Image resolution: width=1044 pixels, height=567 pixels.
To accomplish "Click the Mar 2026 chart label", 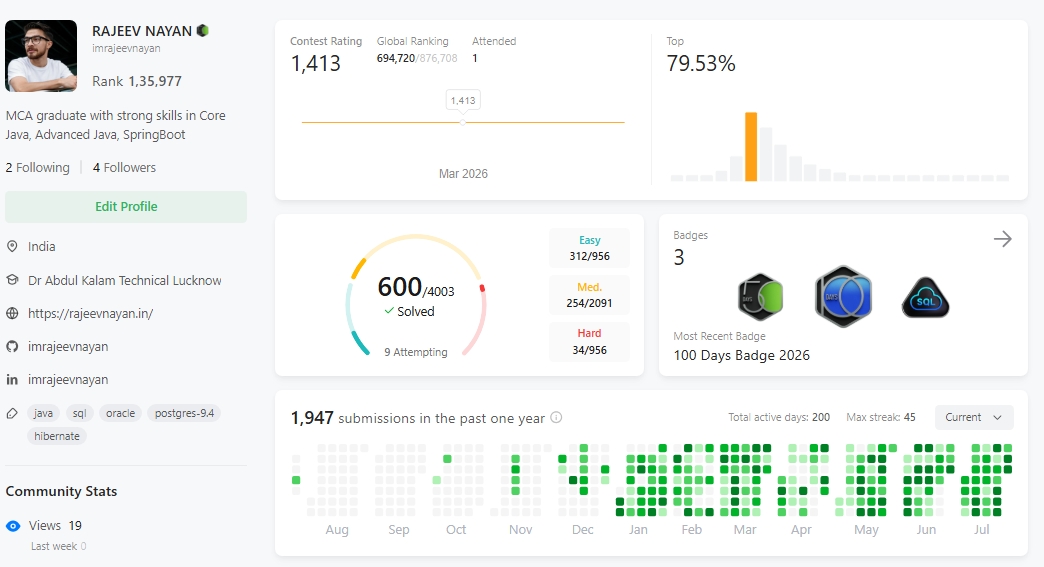I will (x=463, y=174).
